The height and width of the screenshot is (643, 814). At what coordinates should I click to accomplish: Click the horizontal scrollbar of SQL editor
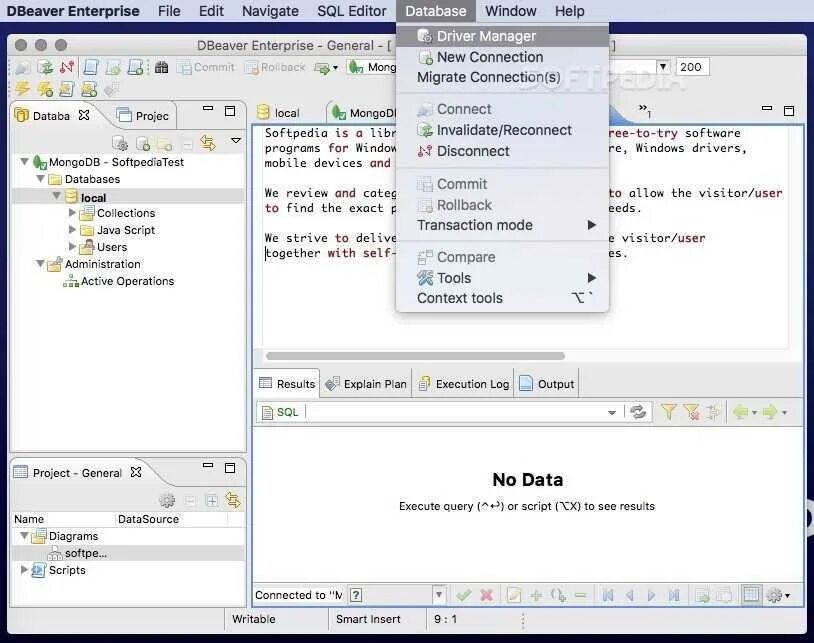(415, 356)
